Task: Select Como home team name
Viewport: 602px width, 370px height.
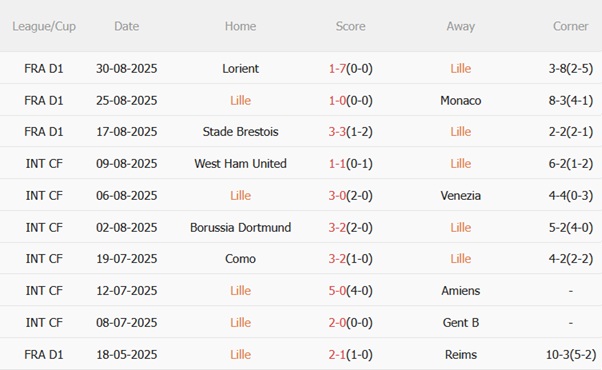Action: 240,259
